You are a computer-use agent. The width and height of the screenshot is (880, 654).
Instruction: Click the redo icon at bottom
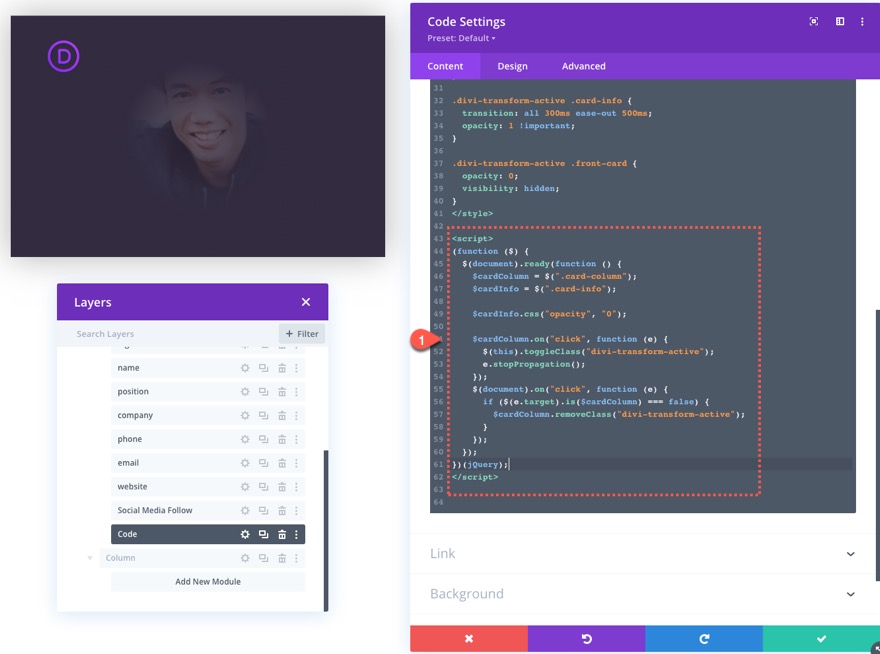[x=703, y=638]
